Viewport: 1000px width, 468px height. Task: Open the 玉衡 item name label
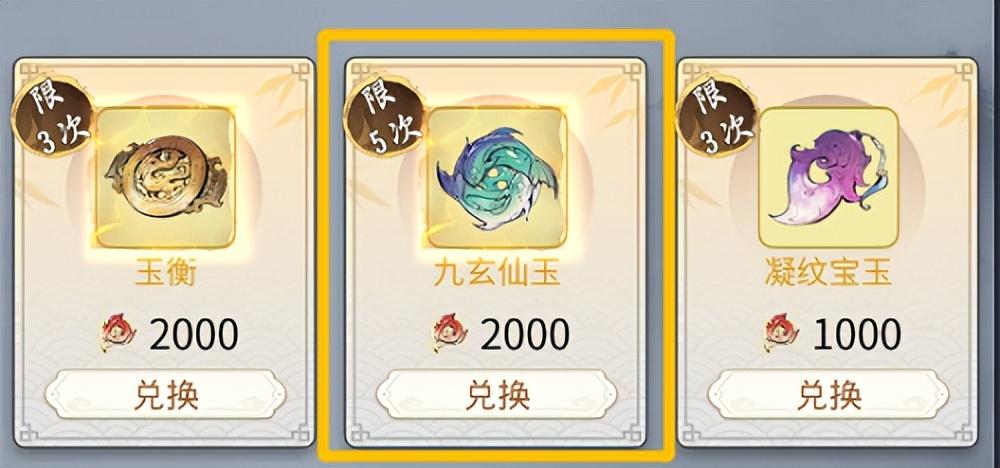click(165, 274)
